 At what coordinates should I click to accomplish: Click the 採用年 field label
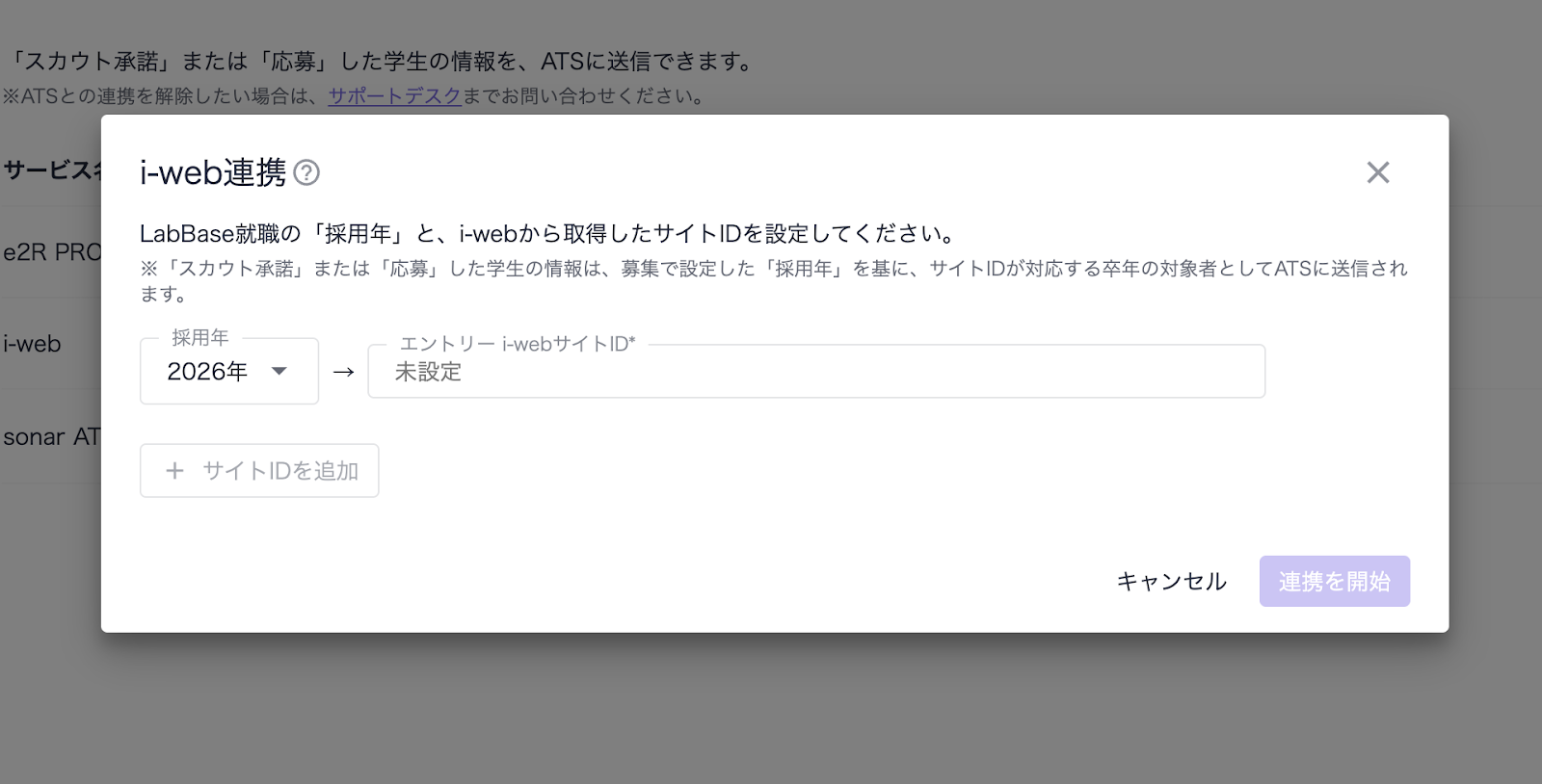point(199,338)
